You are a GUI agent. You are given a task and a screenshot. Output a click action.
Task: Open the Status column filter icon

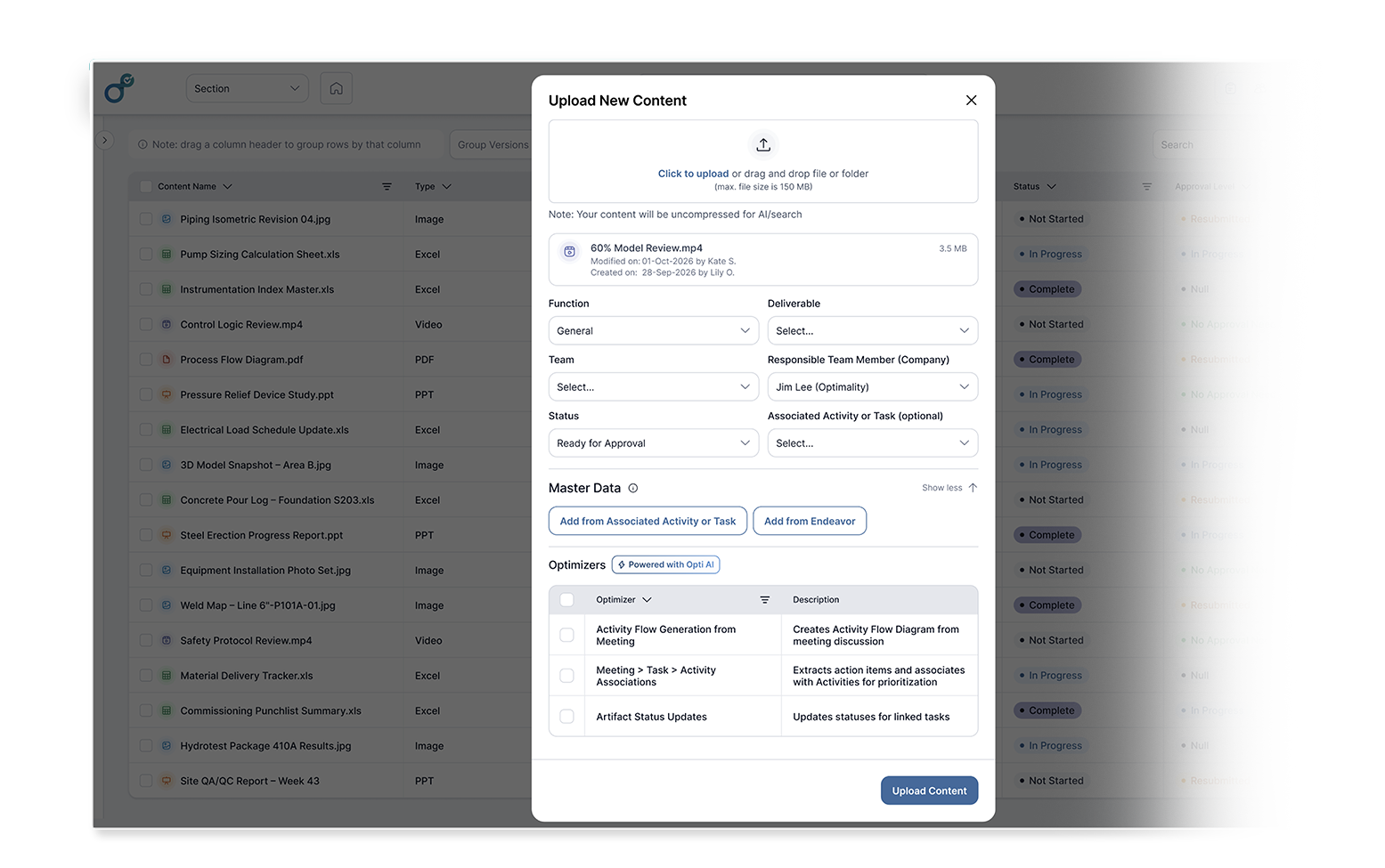coord(1146,187)
